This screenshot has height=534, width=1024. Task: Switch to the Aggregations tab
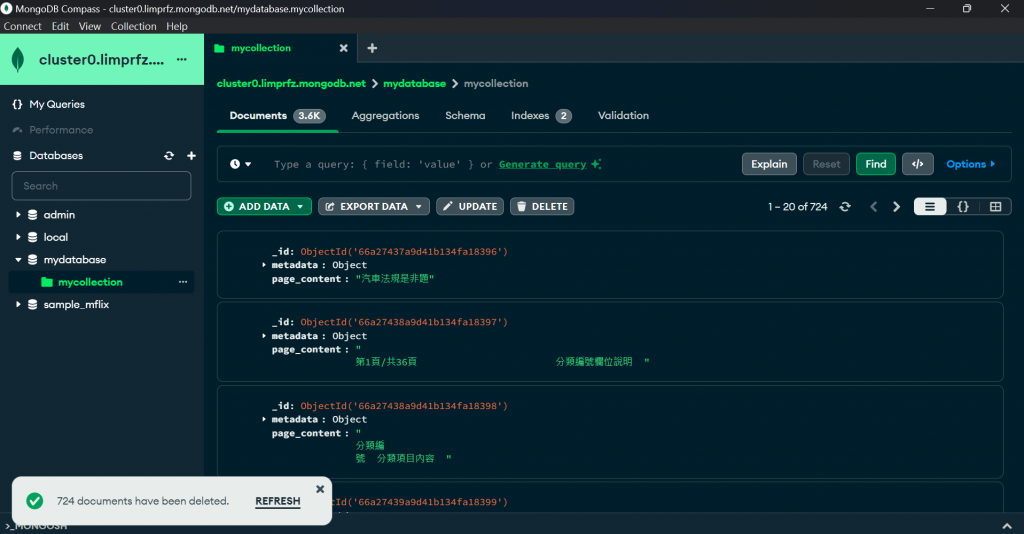pos(385,116)
